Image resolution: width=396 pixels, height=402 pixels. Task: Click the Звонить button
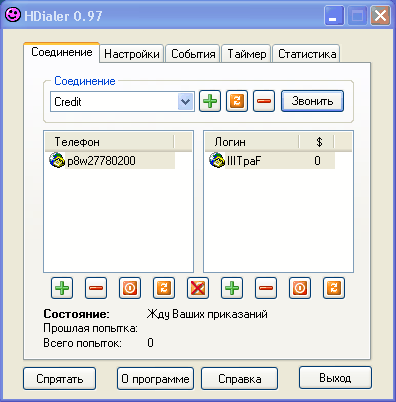click(x=312, y=101)
